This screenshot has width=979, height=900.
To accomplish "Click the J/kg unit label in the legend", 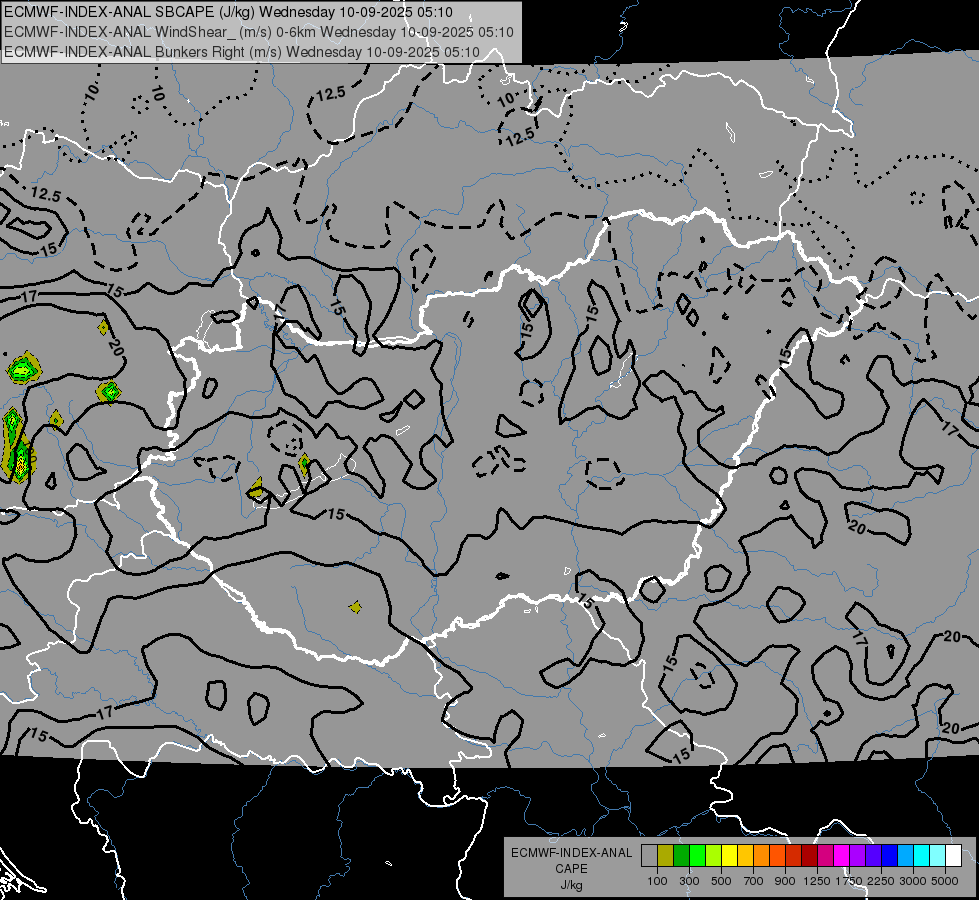I will [x=571, y=885].
